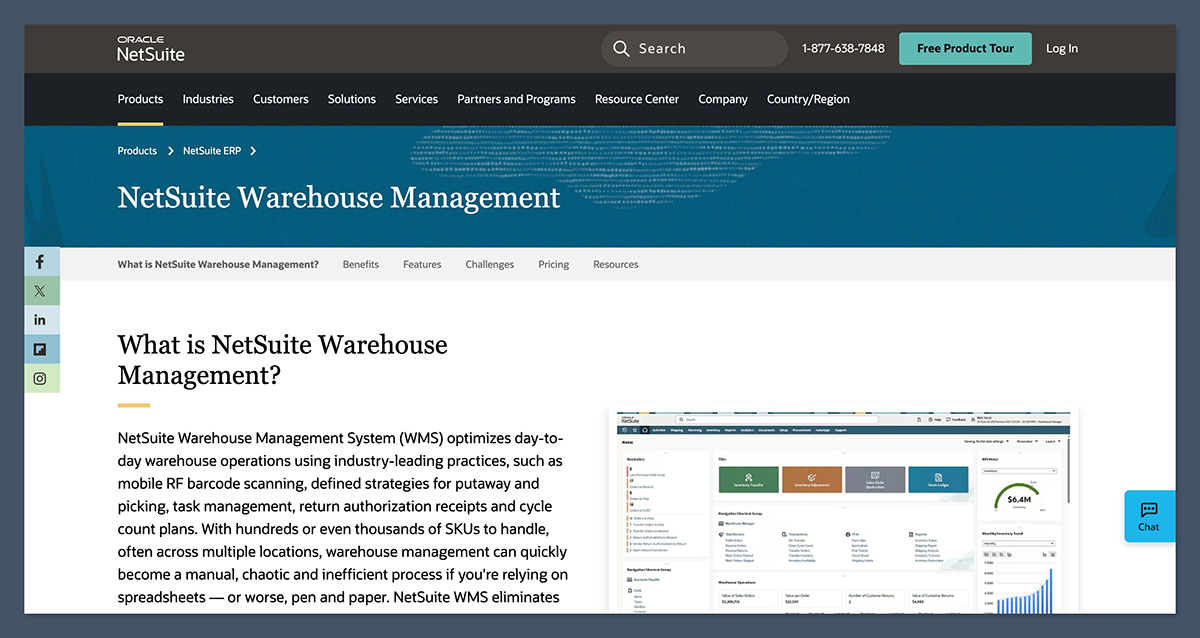Start the Free Product Tour
1200x638 pixels.
tap(965, 48)
